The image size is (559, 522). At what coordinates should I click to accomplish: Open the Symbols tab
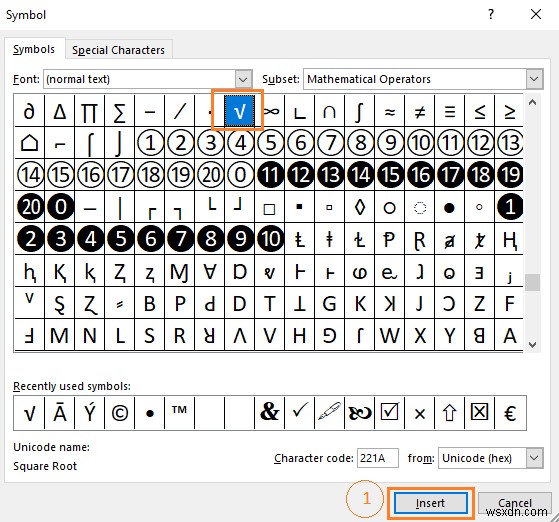pos(34,49)
